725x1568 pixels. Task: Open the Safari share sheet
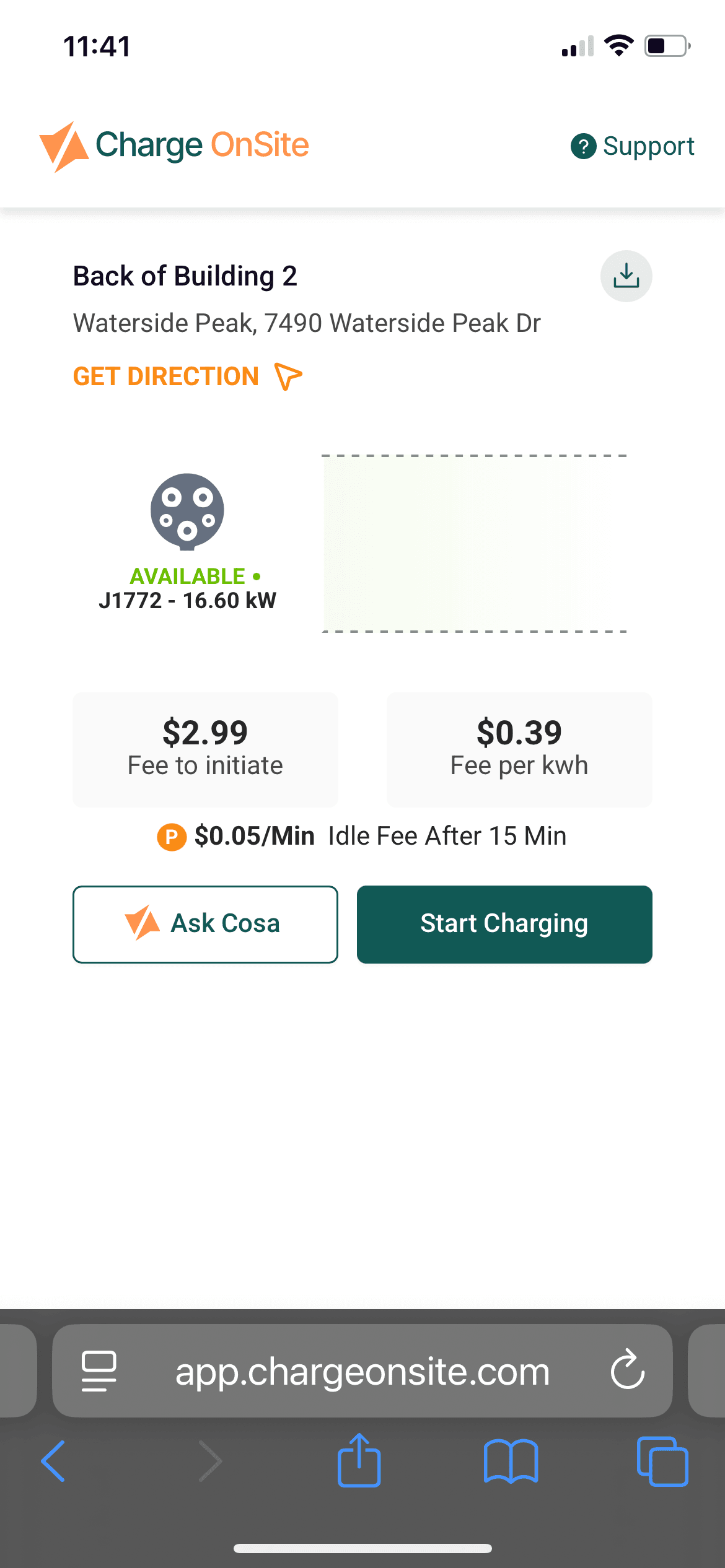coord(359,1461)
